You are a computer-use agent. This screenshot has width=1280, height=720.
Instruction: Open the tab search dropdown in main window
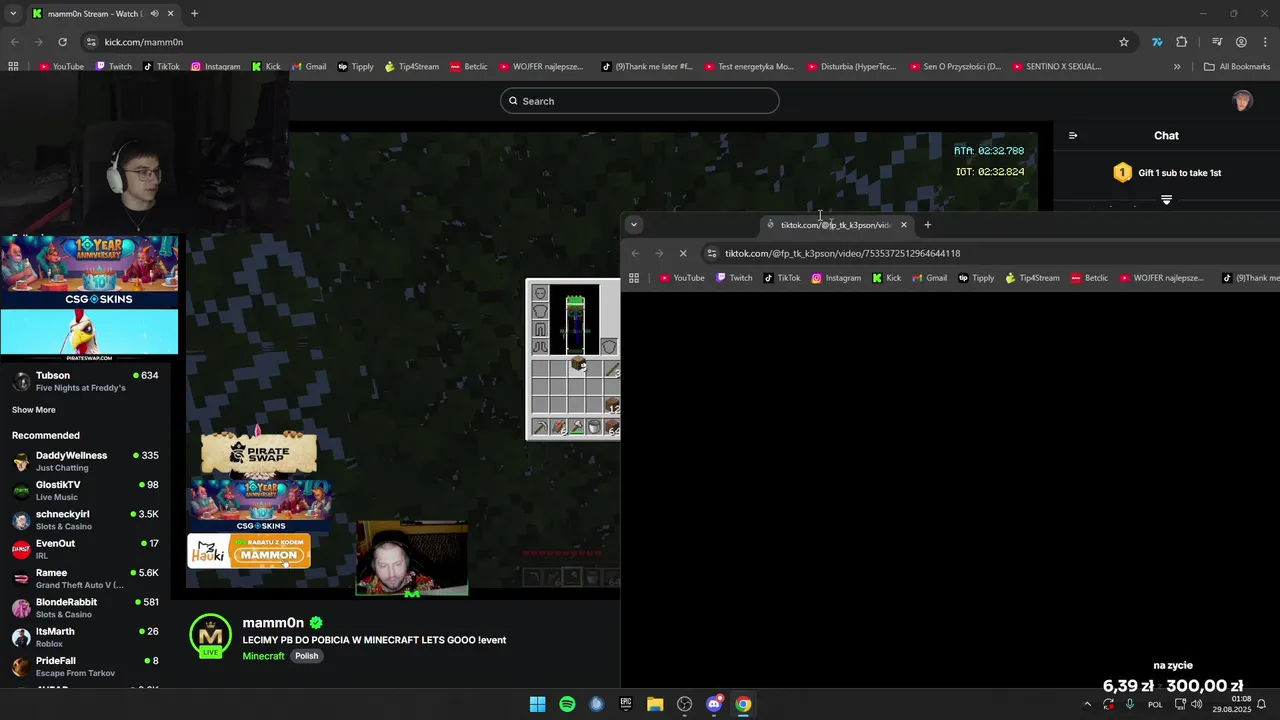click(x=11, y=14)
